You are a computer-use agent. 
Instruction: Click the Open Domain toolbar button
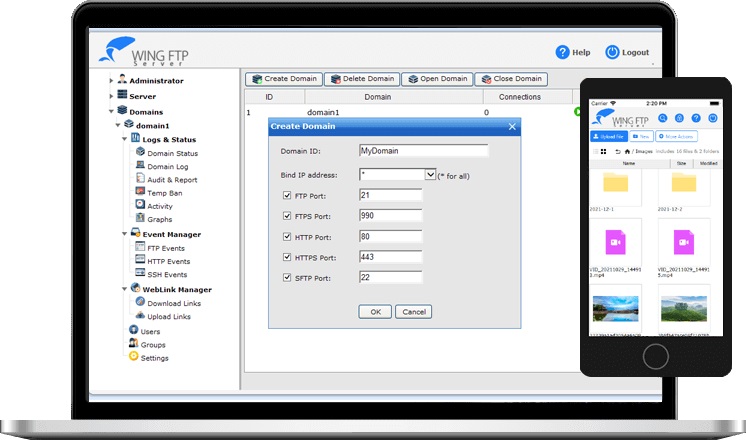(x=437, y=79)
